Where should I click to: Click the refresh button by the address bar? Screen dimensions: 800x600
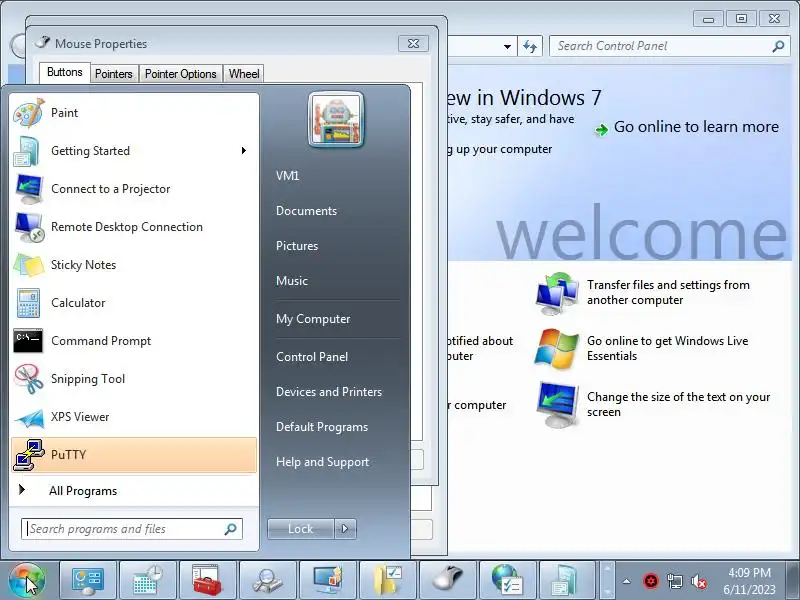click(x=530, y=46)
